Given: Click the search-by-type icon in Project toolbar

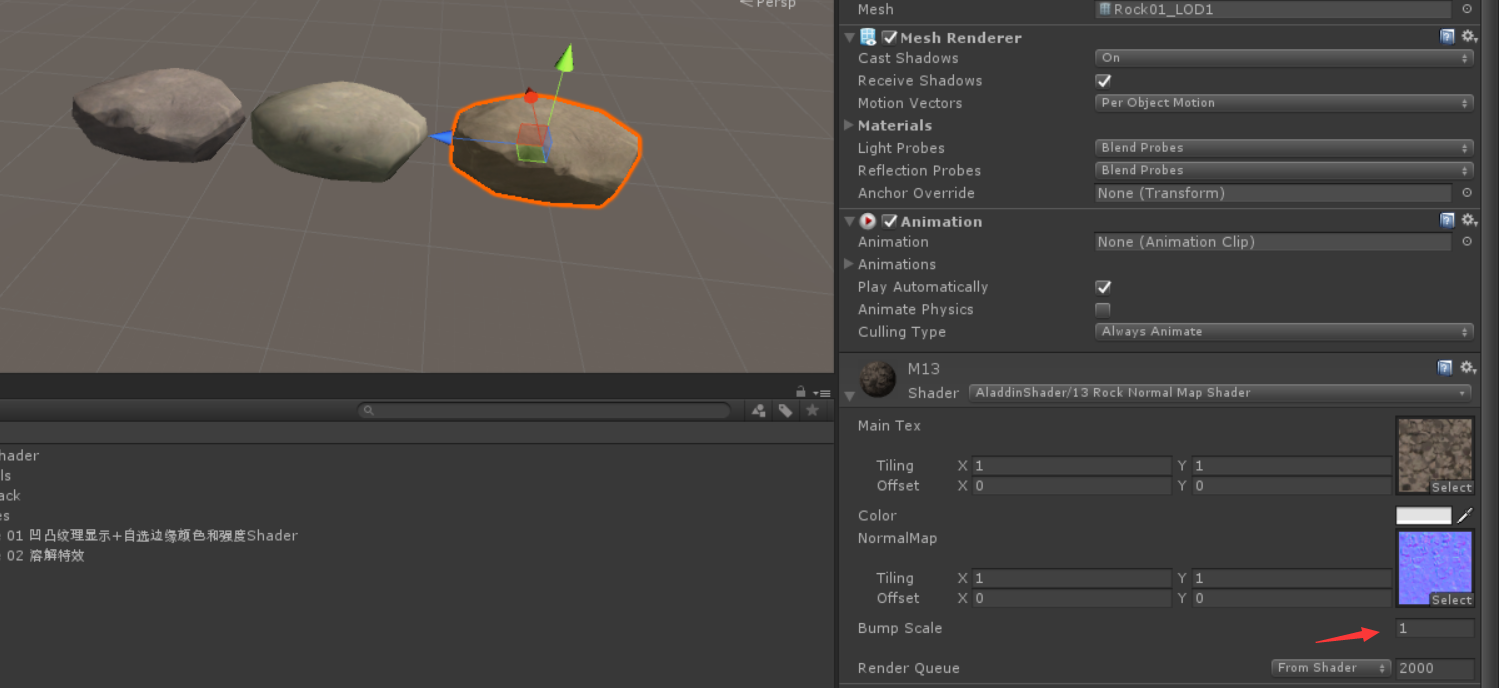Looking at the screenshot, I should tap(758, 409).
